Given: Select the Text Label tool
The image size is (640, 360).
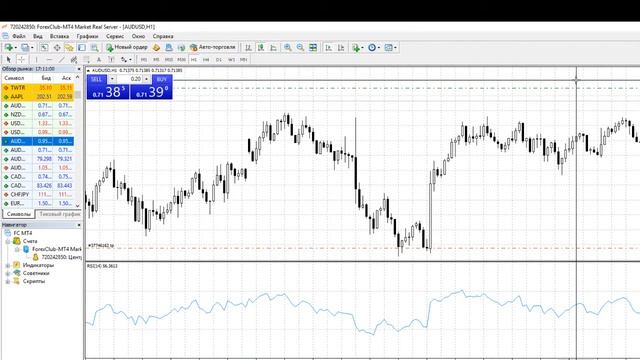Looking at the screenshot, I should [x=111, y=60].
